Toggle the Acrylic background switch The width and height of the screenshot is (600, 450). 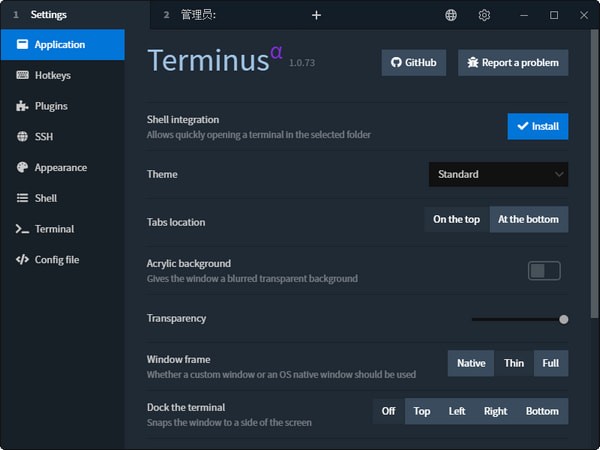click(x=544, y=270)
